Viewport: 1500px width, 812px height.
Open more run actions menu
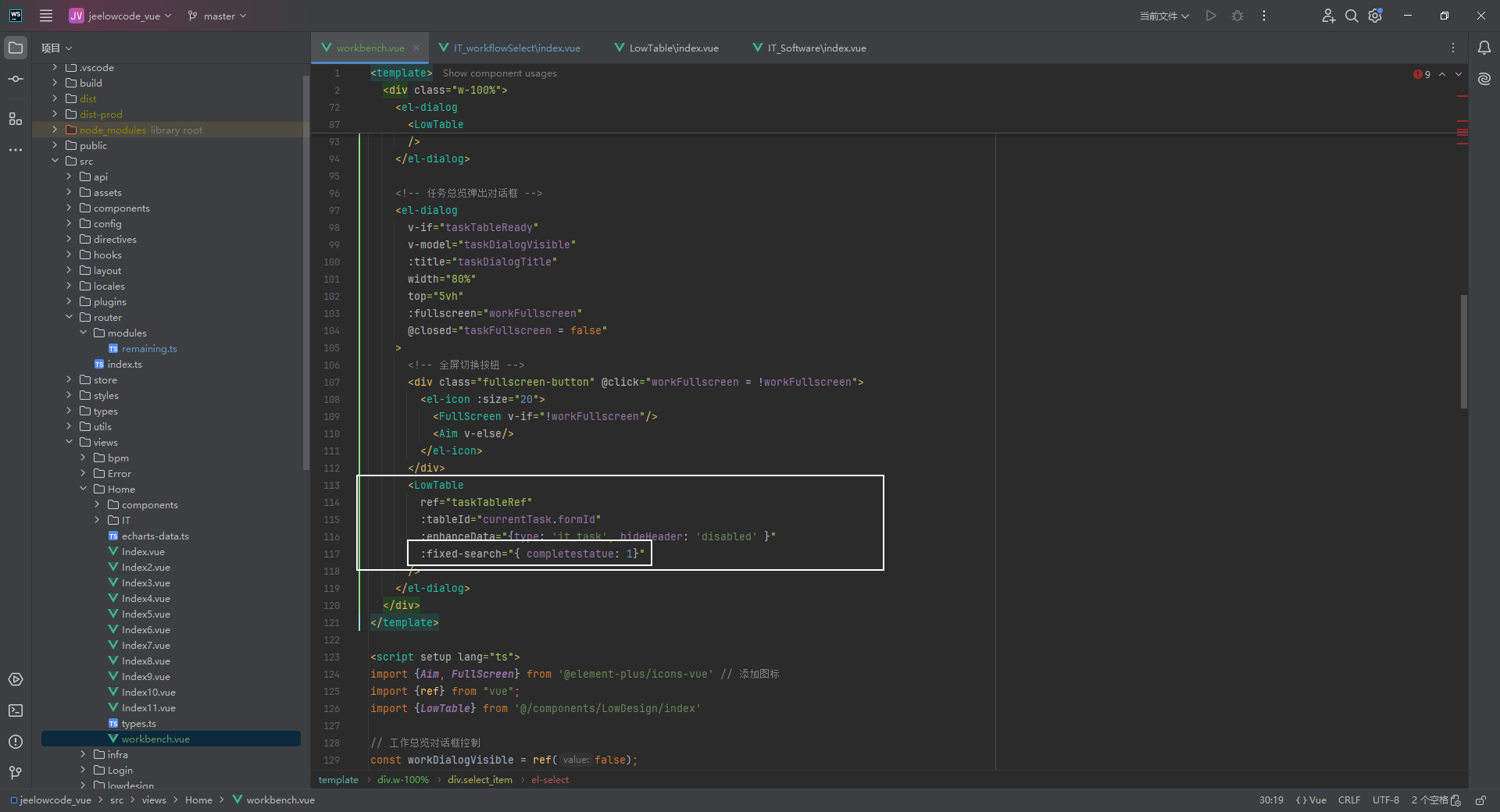pyautogui.click(x=1264, y=16)
